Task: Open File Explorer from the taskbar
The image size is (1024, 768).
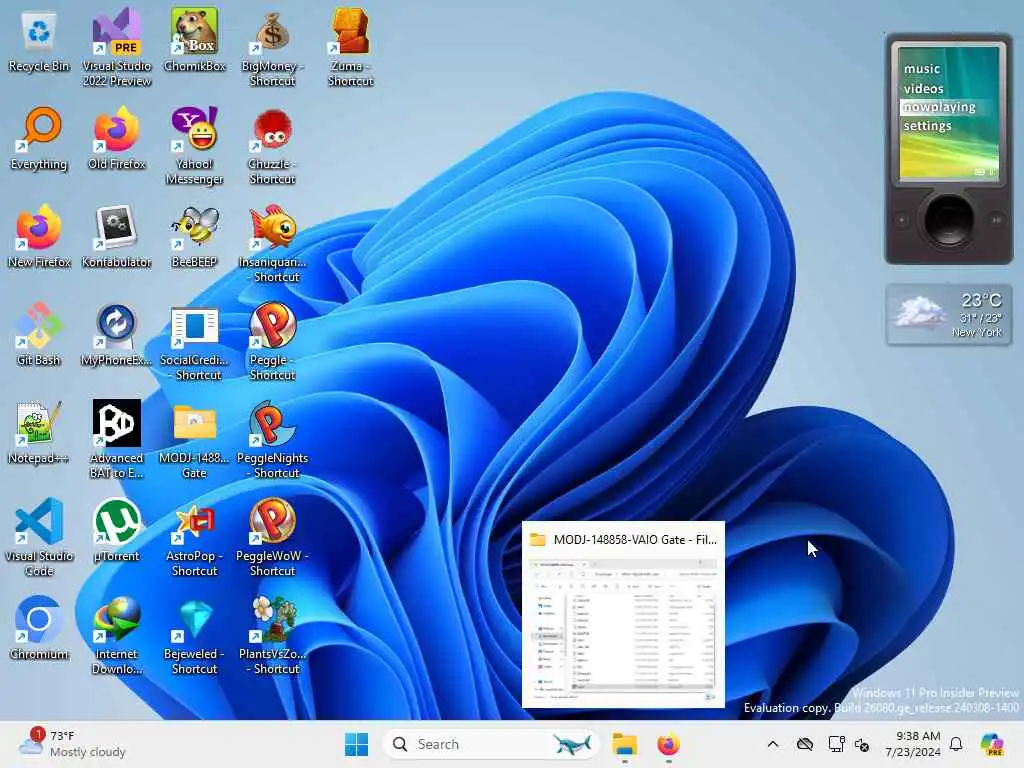Action: click(624, 744)
